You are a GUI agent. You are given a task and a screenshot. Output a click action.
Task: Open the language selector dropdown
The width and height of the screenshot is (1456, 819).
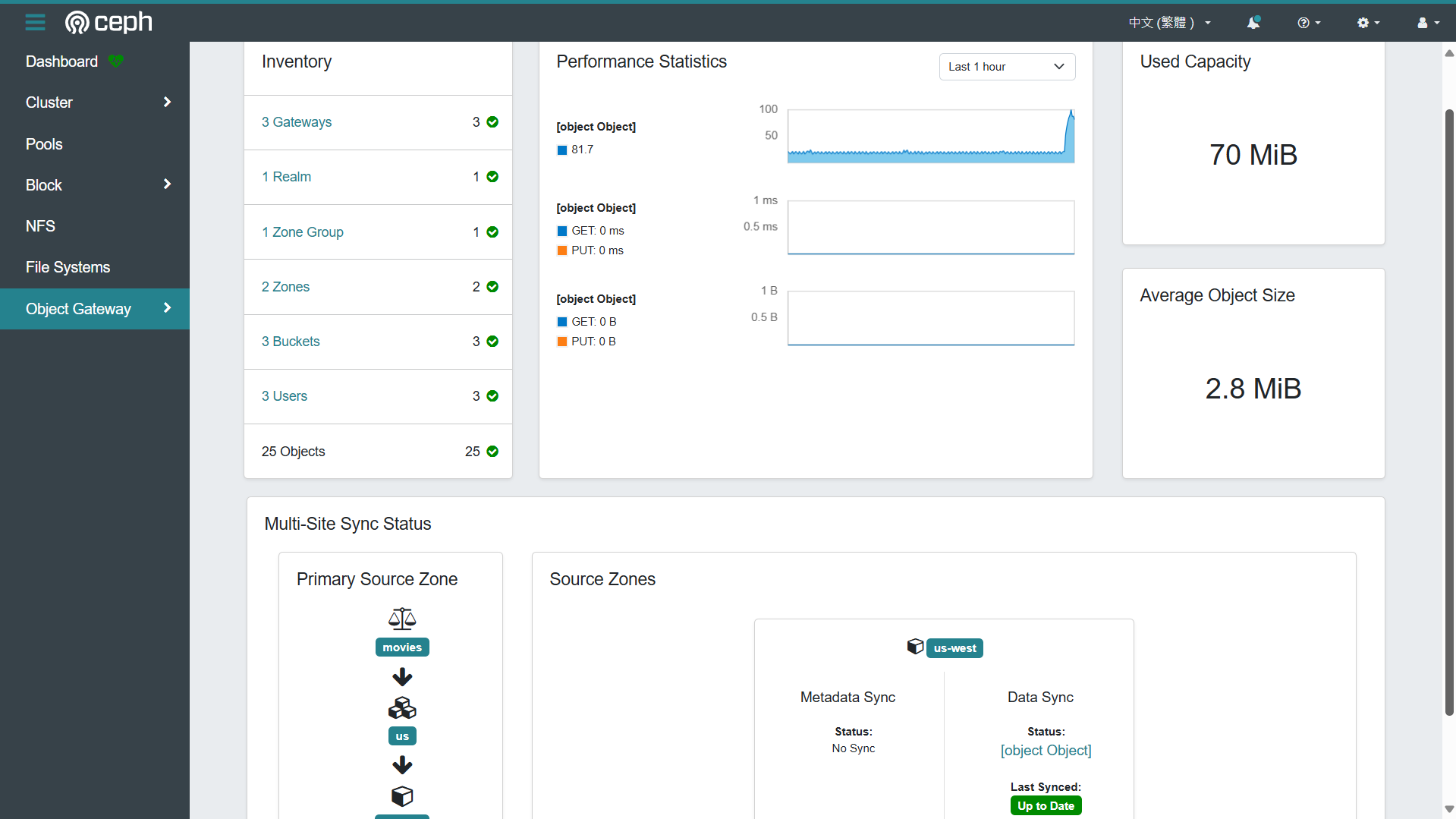tap(1169, 23)
